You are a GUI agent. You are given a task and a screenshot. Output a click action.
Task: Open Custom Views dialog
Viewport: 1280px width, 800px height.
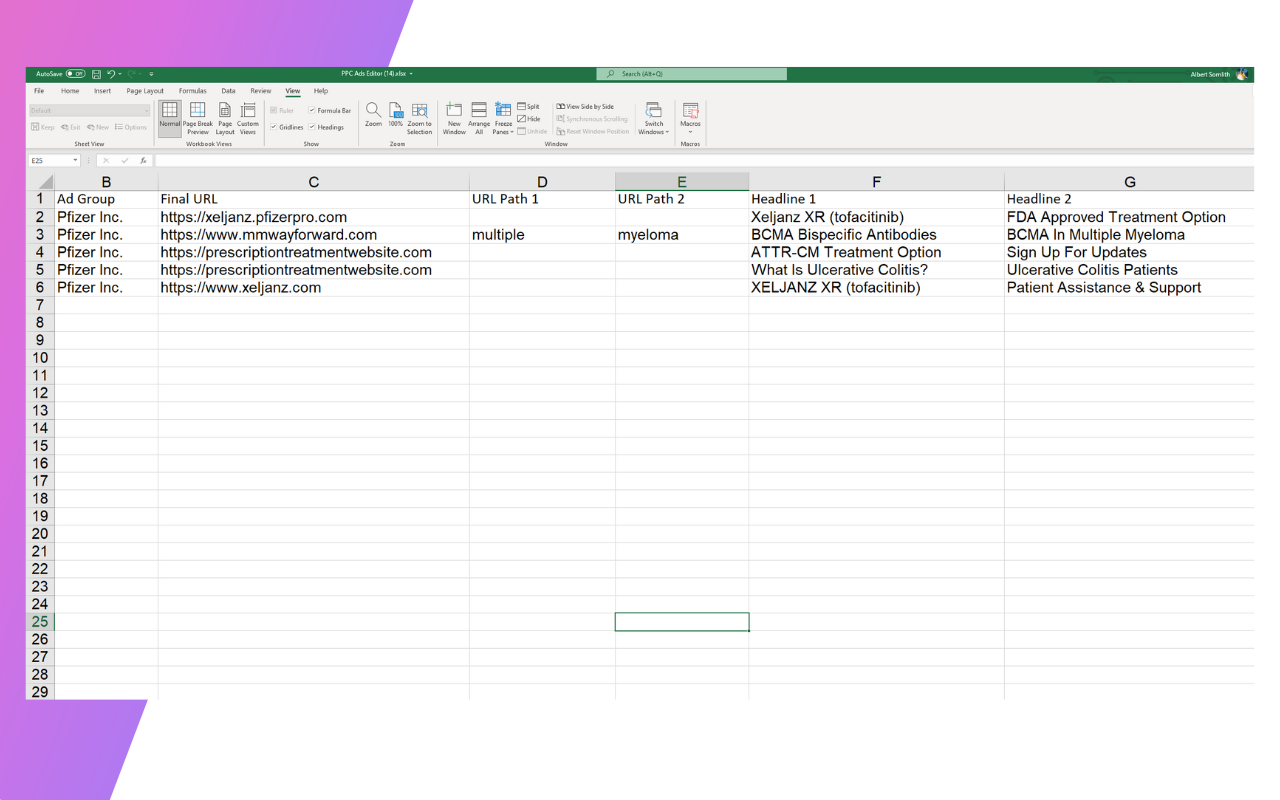tap(248, 117)
